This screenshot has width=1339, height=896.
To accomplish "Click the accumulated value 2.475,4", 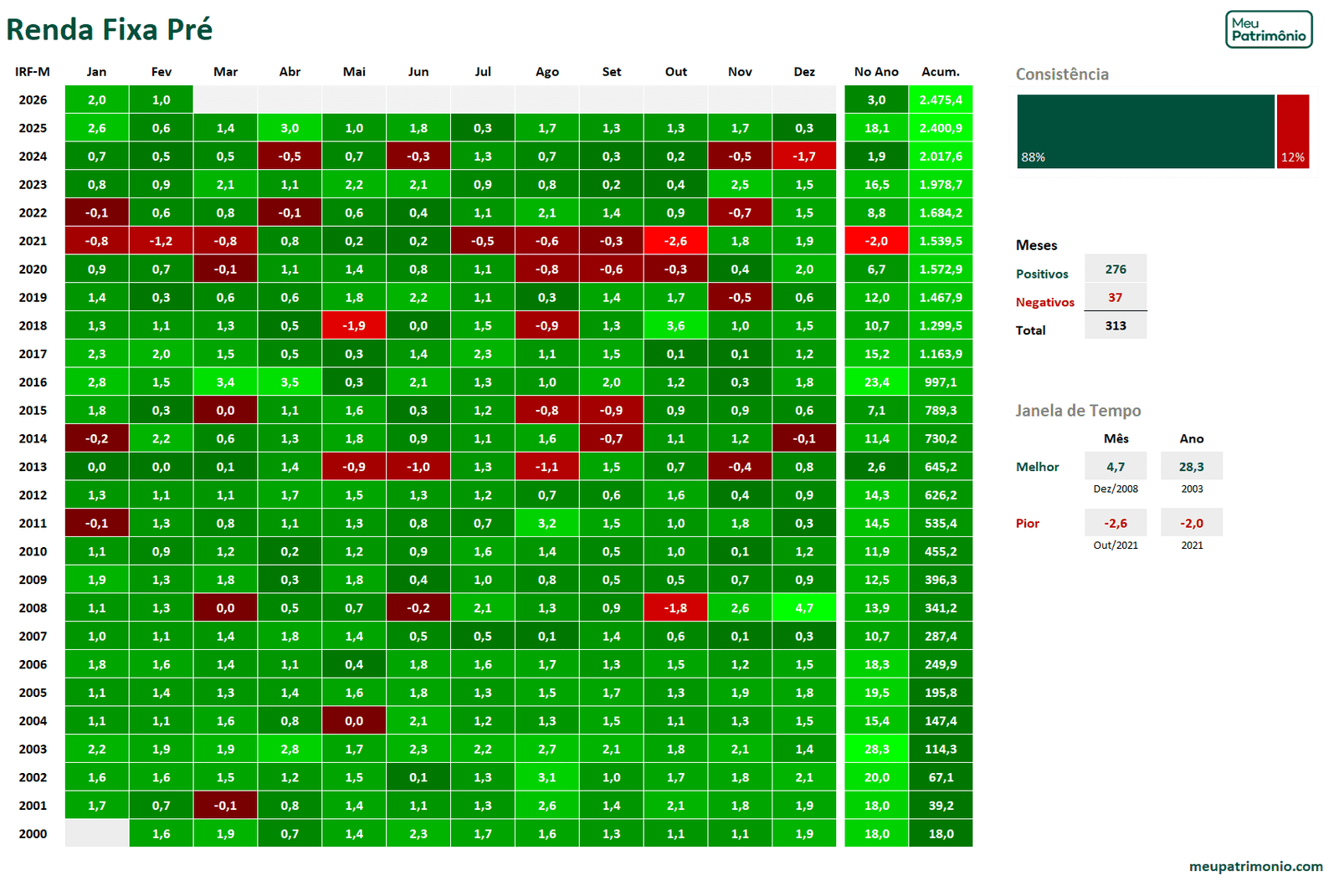I will click(x=941, y=100).
